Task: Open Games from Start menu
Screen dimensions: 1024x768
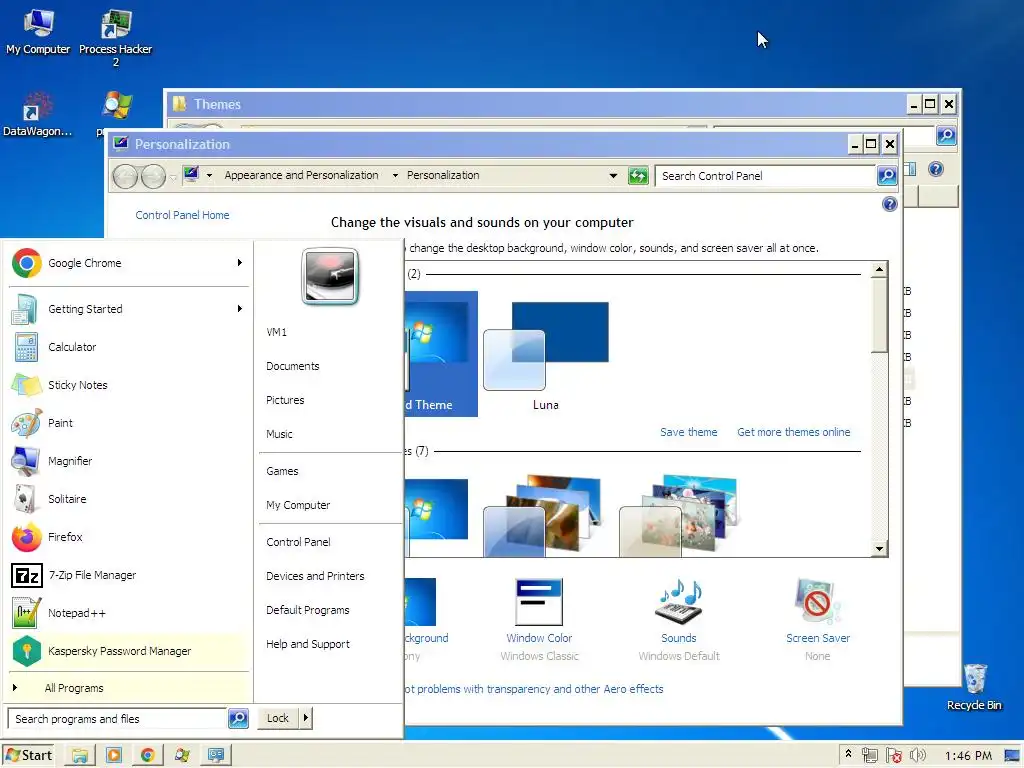Action: [282, 471]
